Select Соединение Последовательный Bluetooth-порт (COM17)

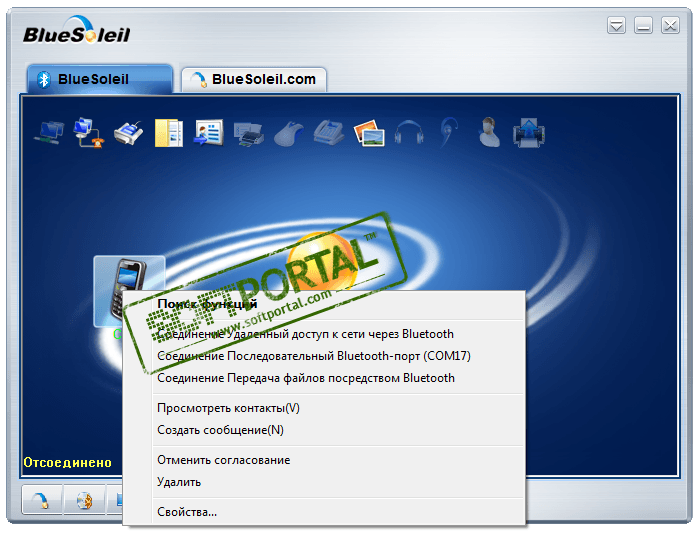338,356
